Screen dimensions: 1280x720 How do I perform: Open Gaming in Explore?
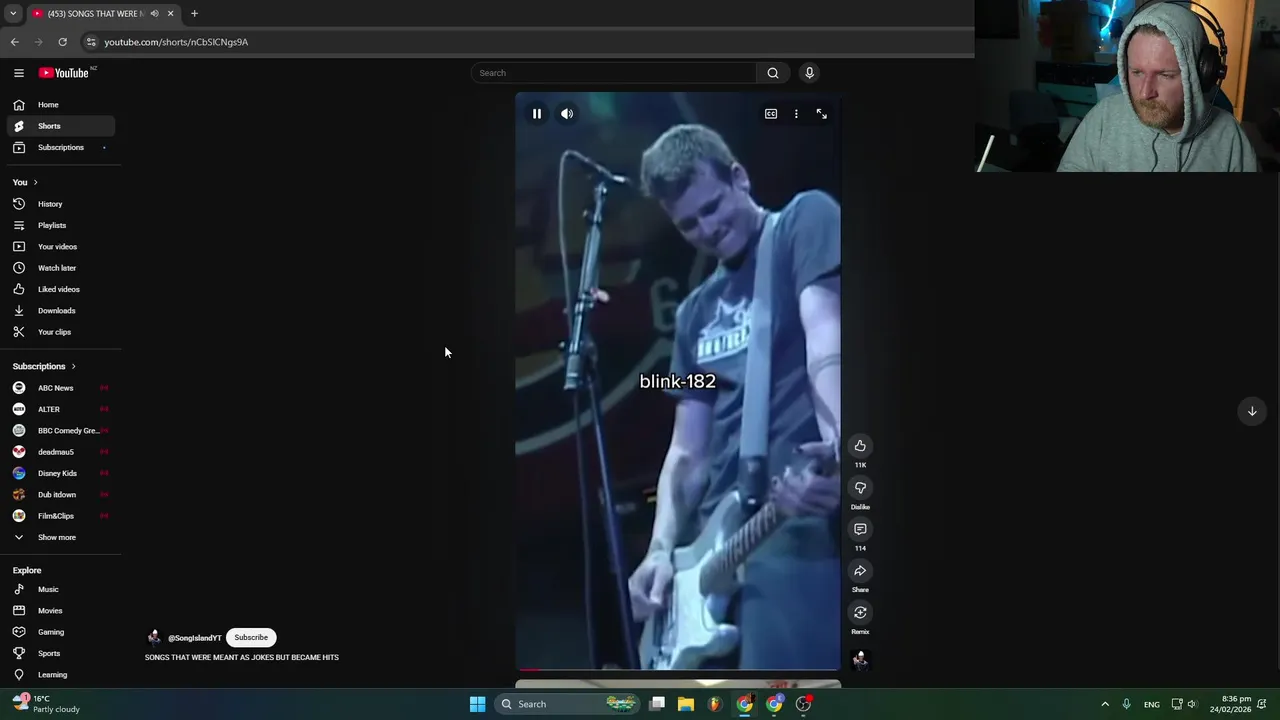click(x=60, y=632)
